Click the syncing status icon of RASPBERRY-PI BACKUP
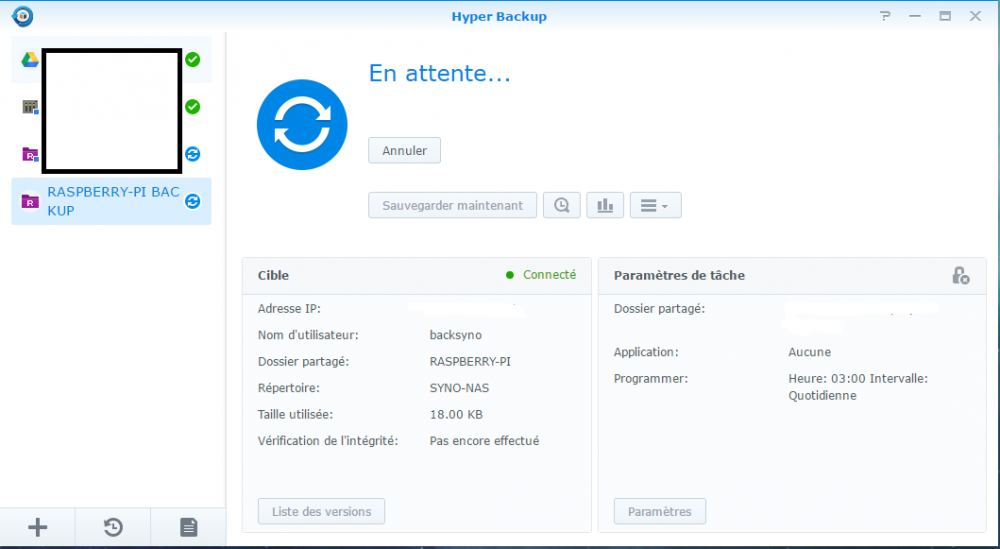Screen dimensions: 1000x549 [x=193, y=201]
